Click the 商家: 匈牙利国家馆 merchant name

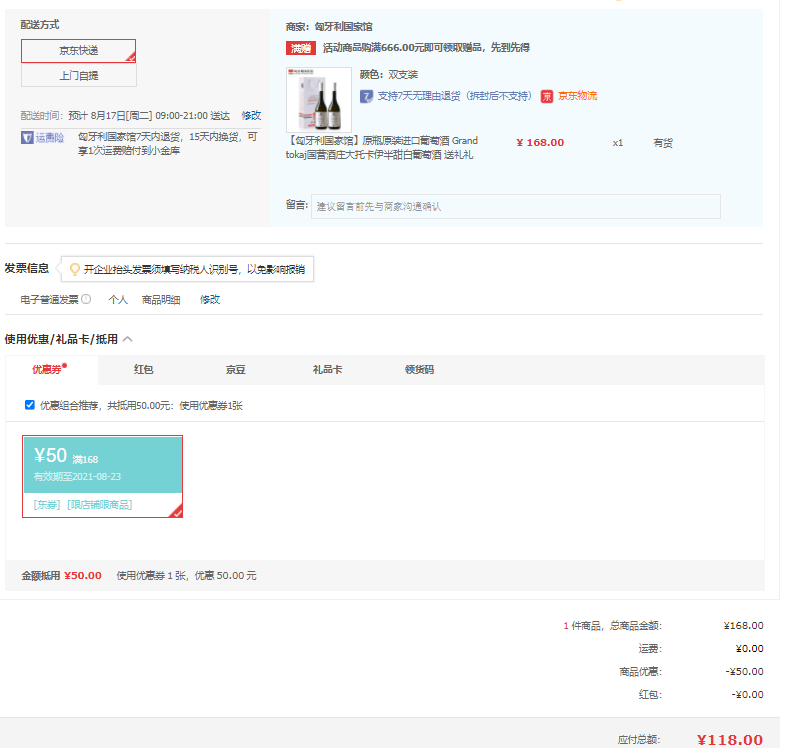329,26
